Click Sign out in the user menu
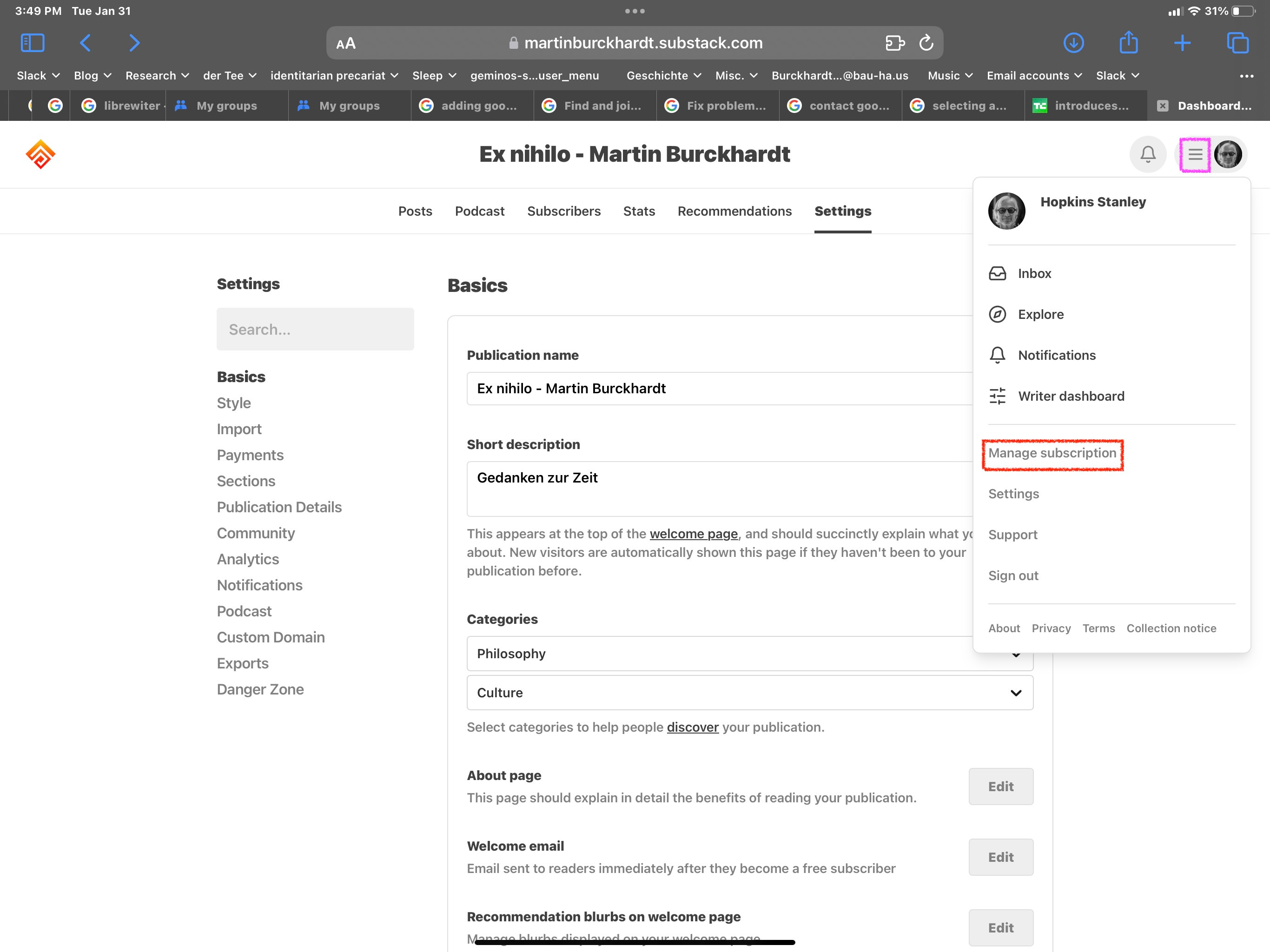 pos(1013,575)
